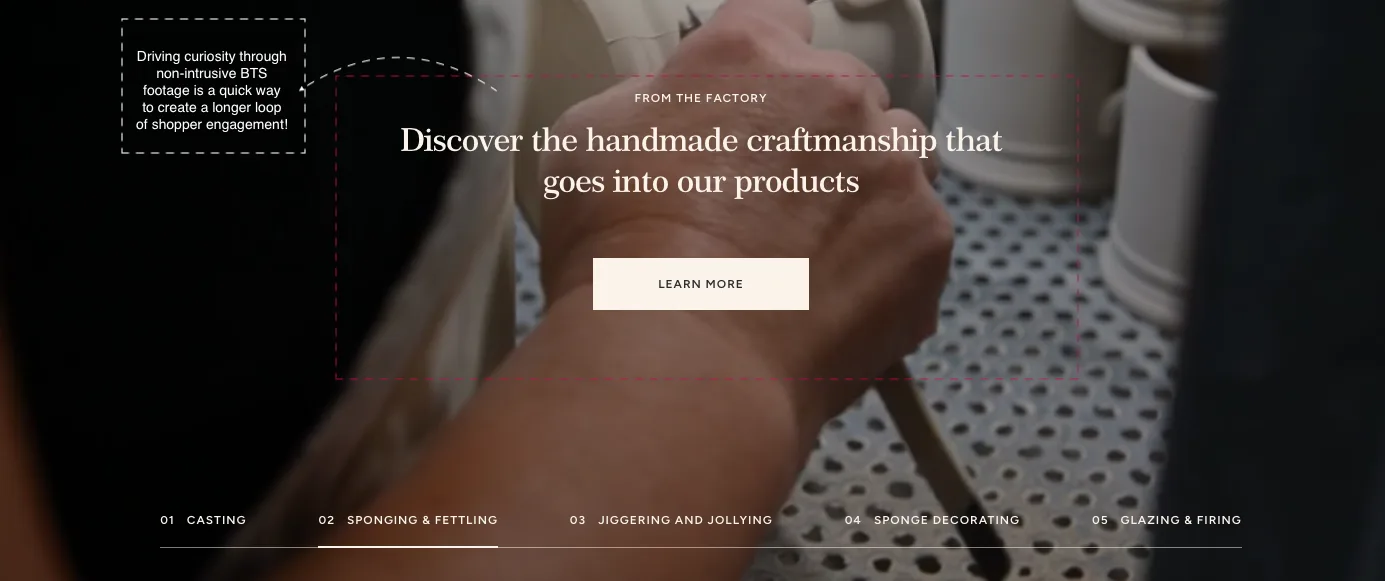Click the curved dashed annotation arrow
Viewport: 1385px width, 581px height.
coord(398,72)
